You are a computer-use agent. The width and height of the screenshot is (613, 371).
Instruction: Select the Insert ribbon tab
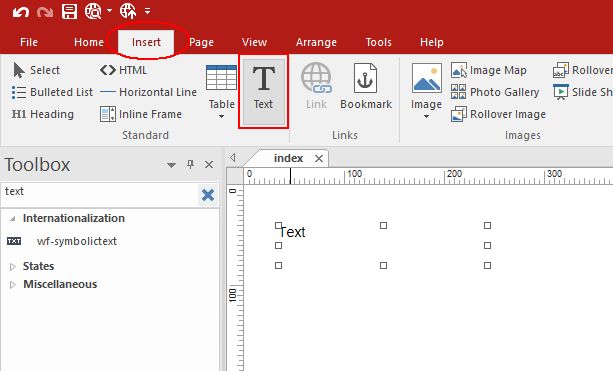point(146,42)
